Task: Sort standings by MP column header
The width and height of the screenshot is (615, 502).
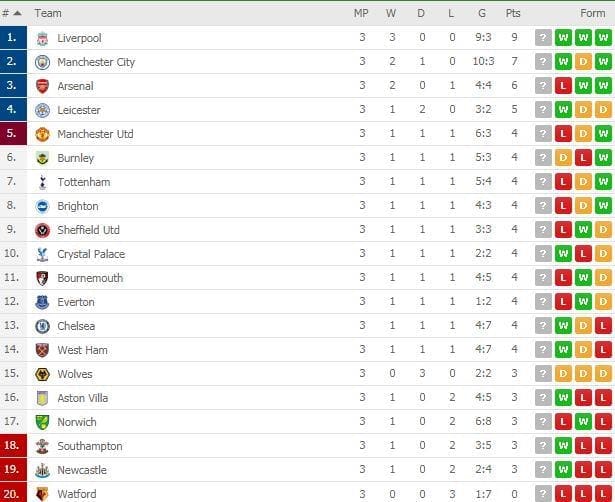Action: point(361,13)
